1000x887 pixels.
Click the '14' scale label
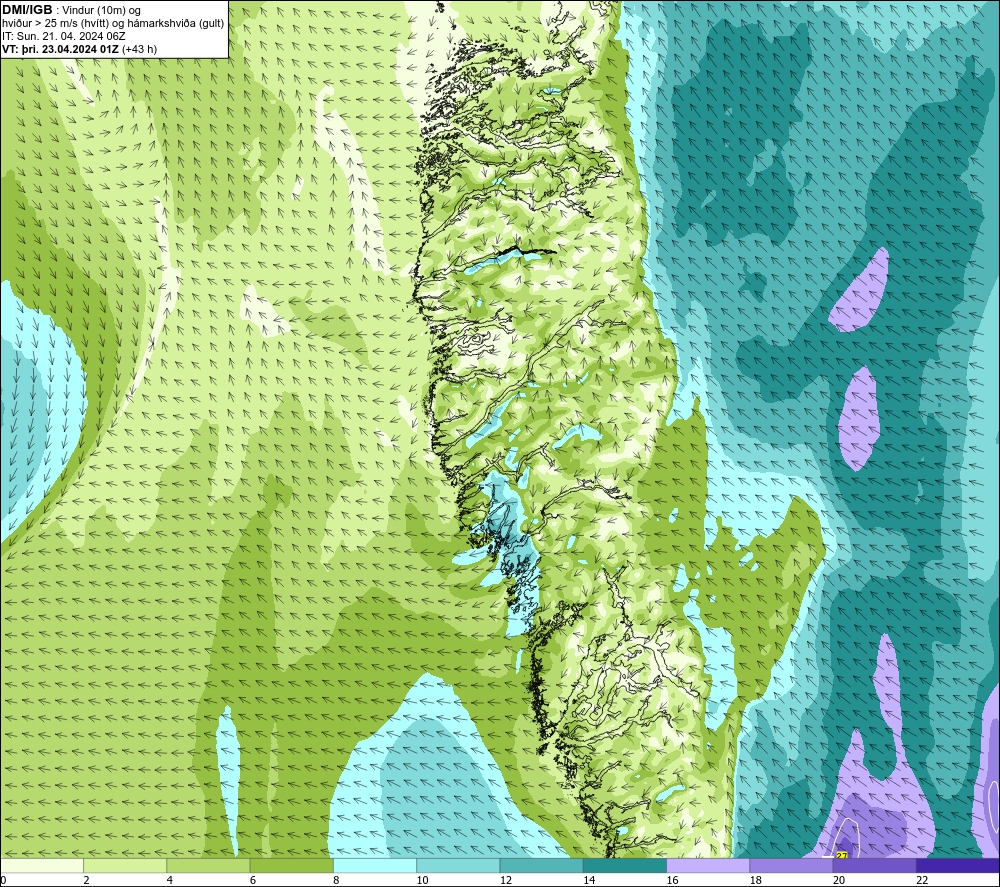(589, 880)
